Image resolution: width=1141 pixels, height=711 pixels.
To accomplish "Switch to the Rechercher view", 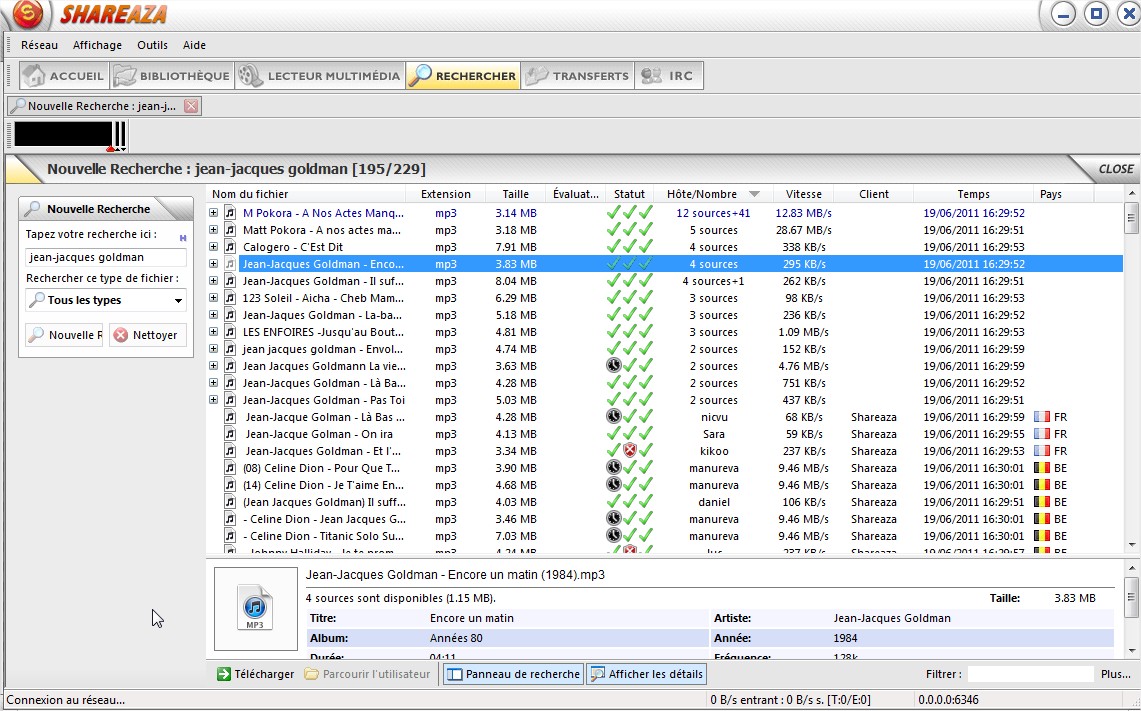I will (x=463, y=76).
